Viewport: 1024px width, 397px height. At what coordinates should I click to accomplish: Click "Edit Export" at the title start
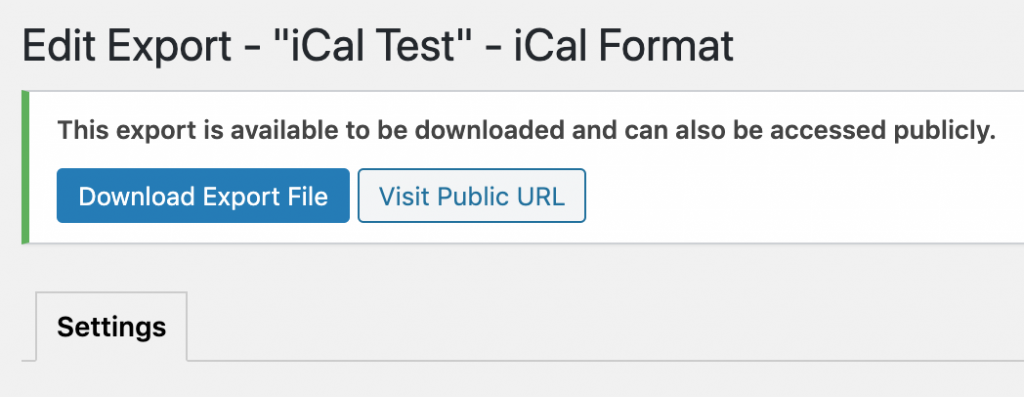127,46
